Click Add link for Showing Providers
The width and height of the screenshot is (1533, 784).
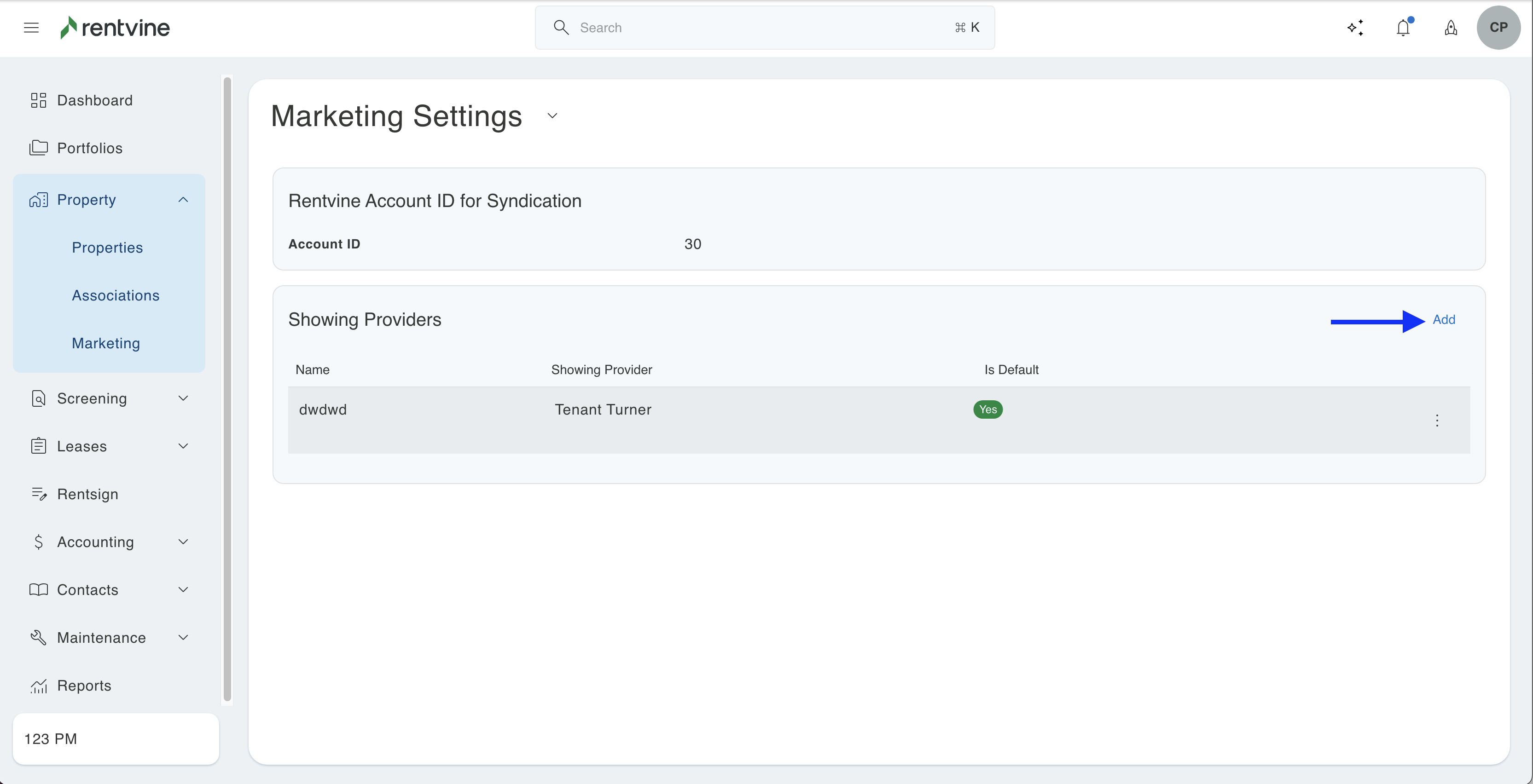[x=1443, y=319]
